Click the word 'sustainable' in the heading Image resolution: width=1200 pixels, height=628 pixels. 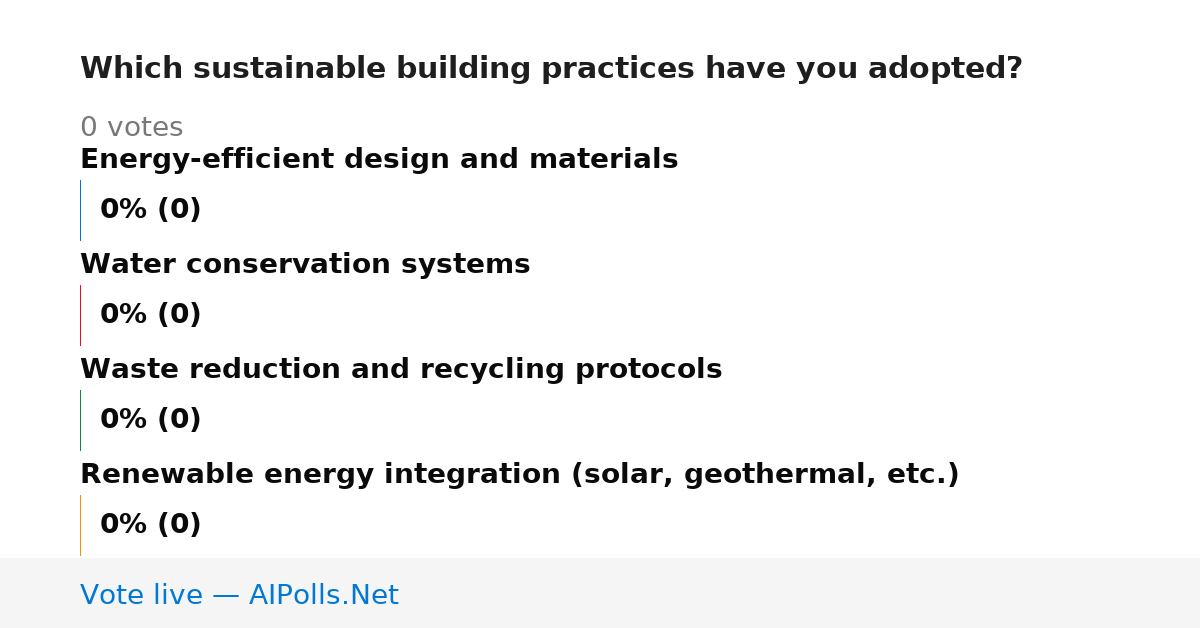click(x=291, y=69)
